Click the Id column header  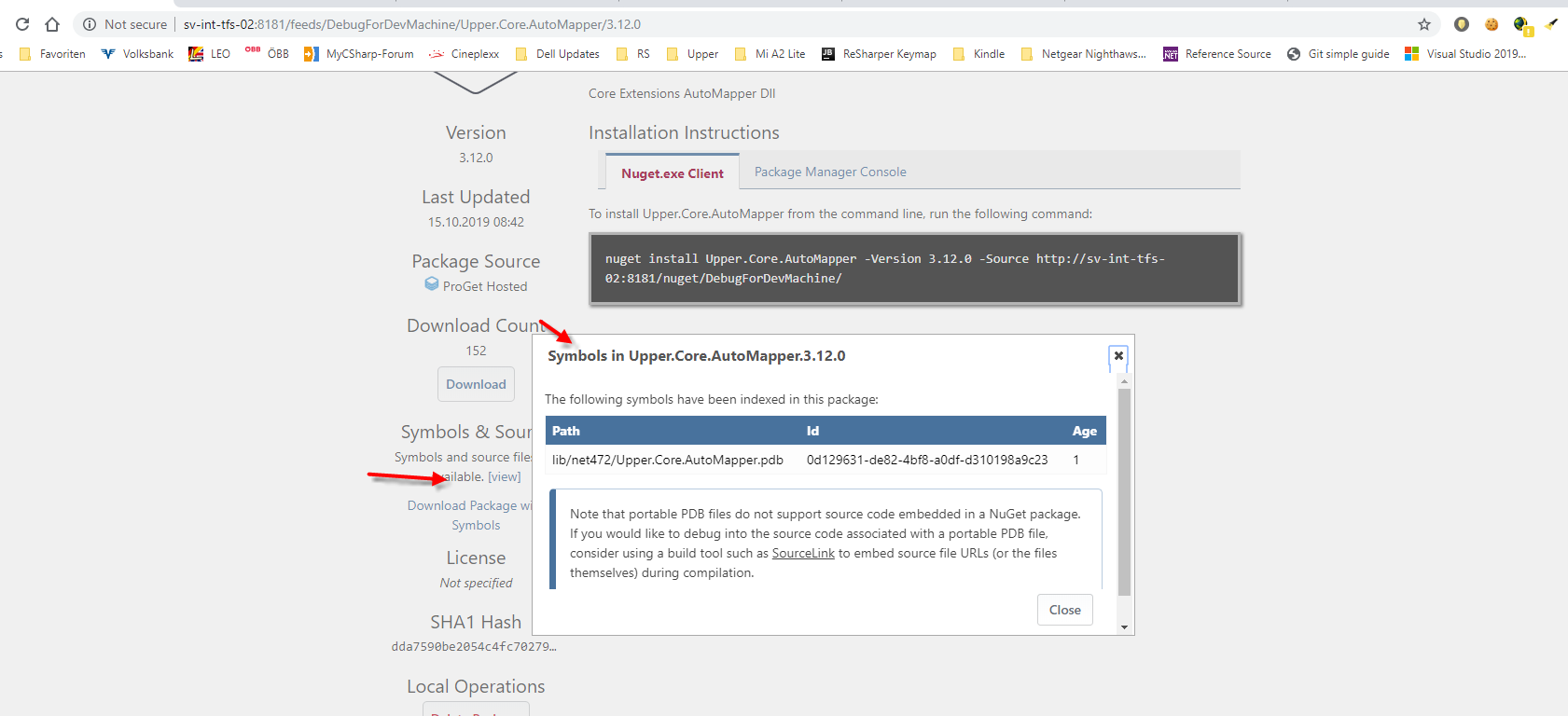point(812,431)
